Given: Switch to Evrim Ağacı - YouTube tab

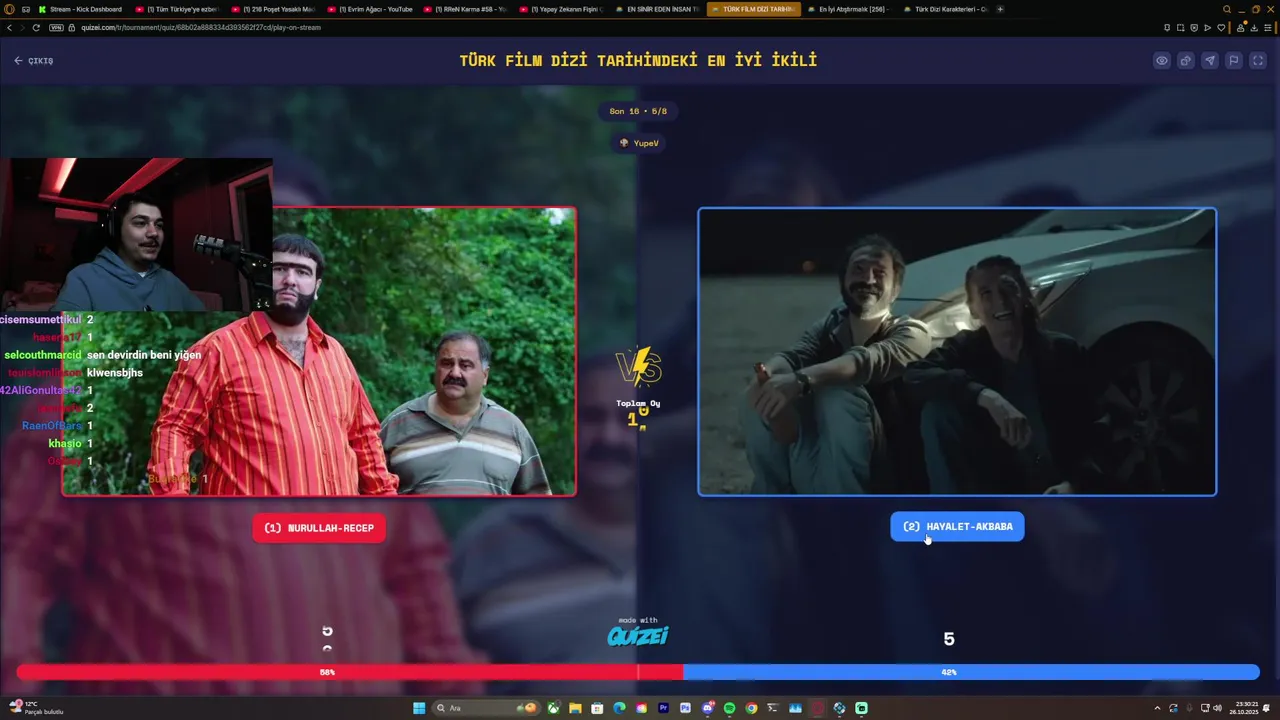Looking at the screenshot, I should tap(369, 9).
